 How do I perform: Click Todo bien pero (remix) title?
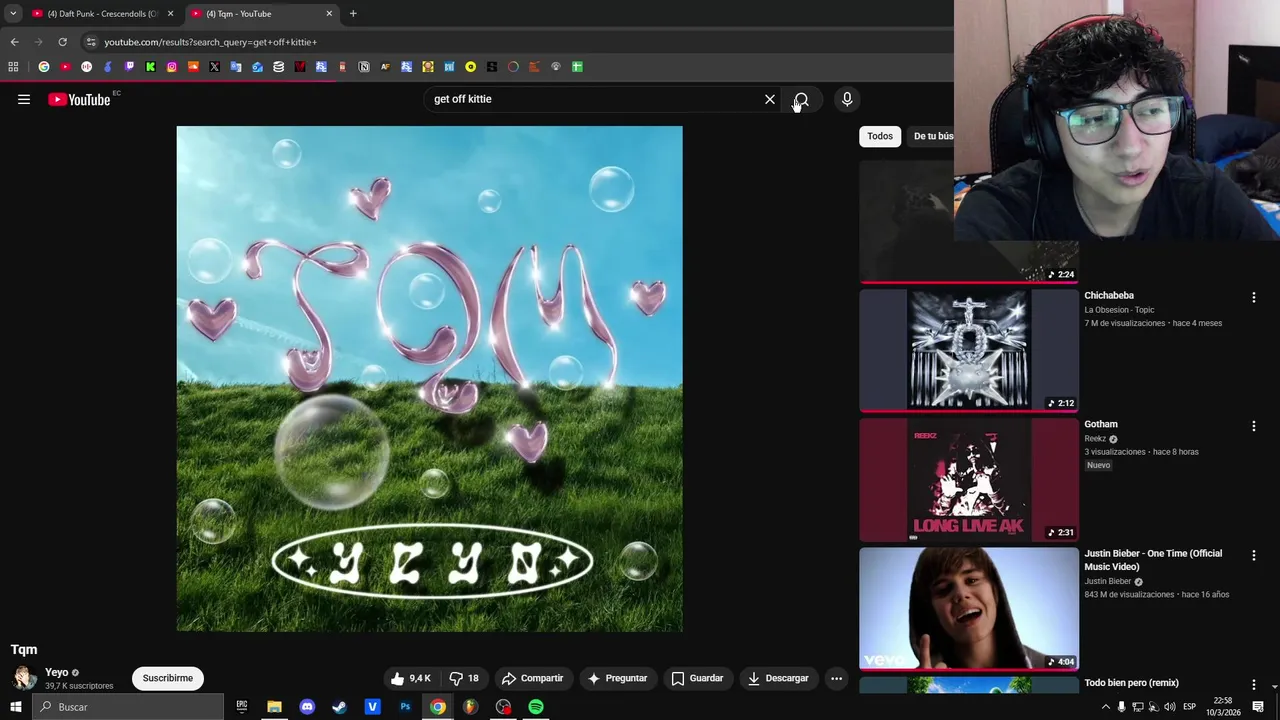(x=1131, y=683)
